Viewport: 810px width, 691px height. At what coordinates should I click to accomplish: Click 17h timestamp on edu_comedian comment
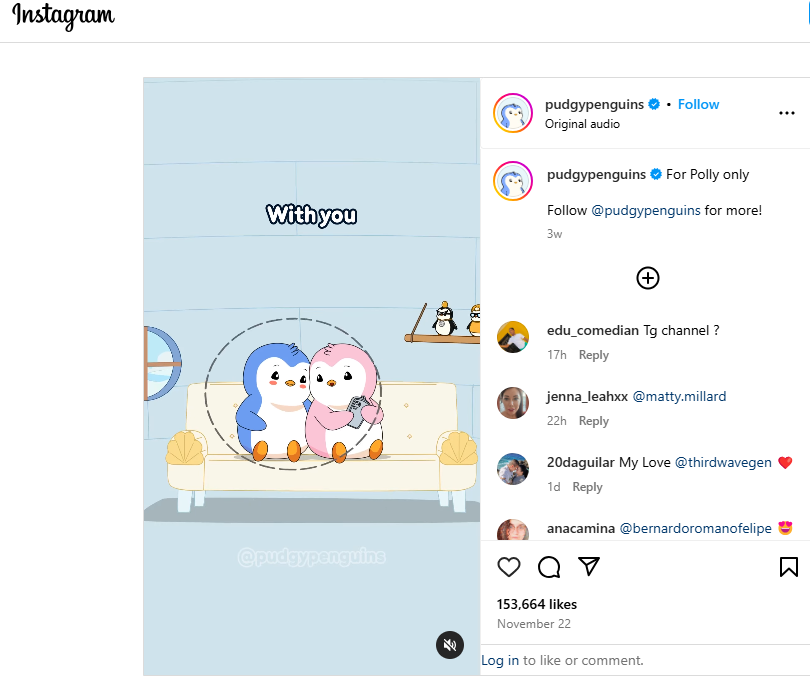click(x=557, y=355)
